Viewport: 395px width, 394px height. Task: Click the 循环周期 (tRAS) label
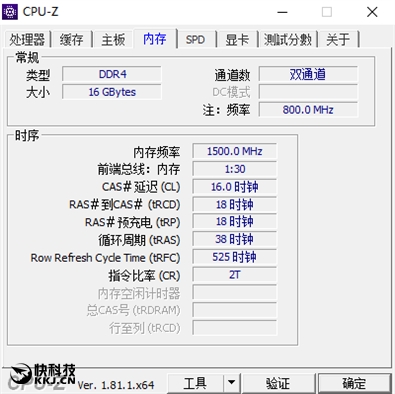click(139, 240)
